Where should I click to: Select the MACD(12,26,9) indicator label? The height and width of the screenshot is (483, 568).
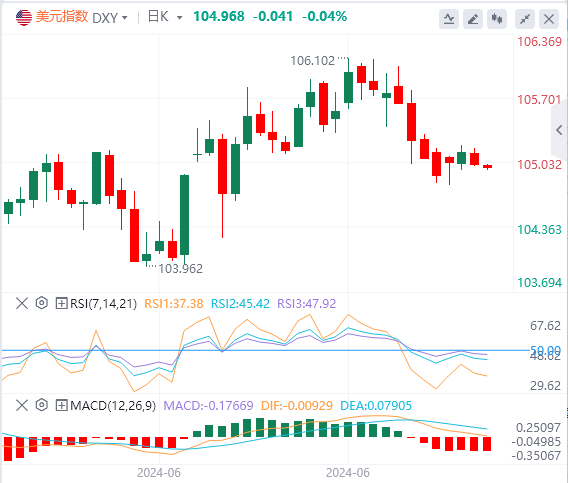[113, 405]
